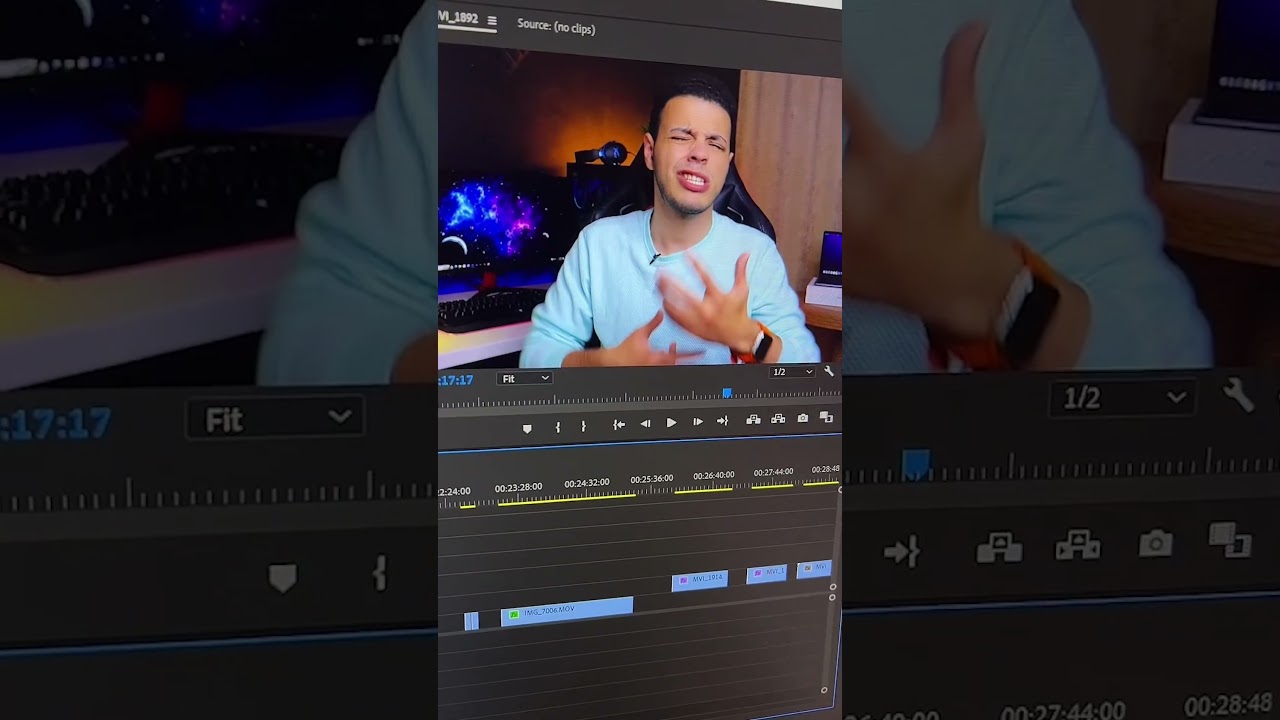
Task: Open the MVI_1892 panel menu icon
Action: pyautogui.click(x=491, y=21)
